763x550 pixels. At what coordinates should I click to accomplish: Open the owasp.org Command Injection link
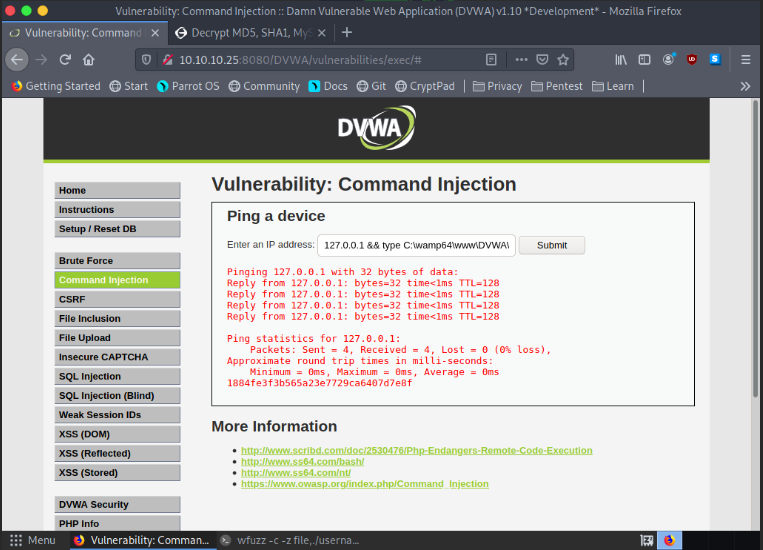click(364, 484)
